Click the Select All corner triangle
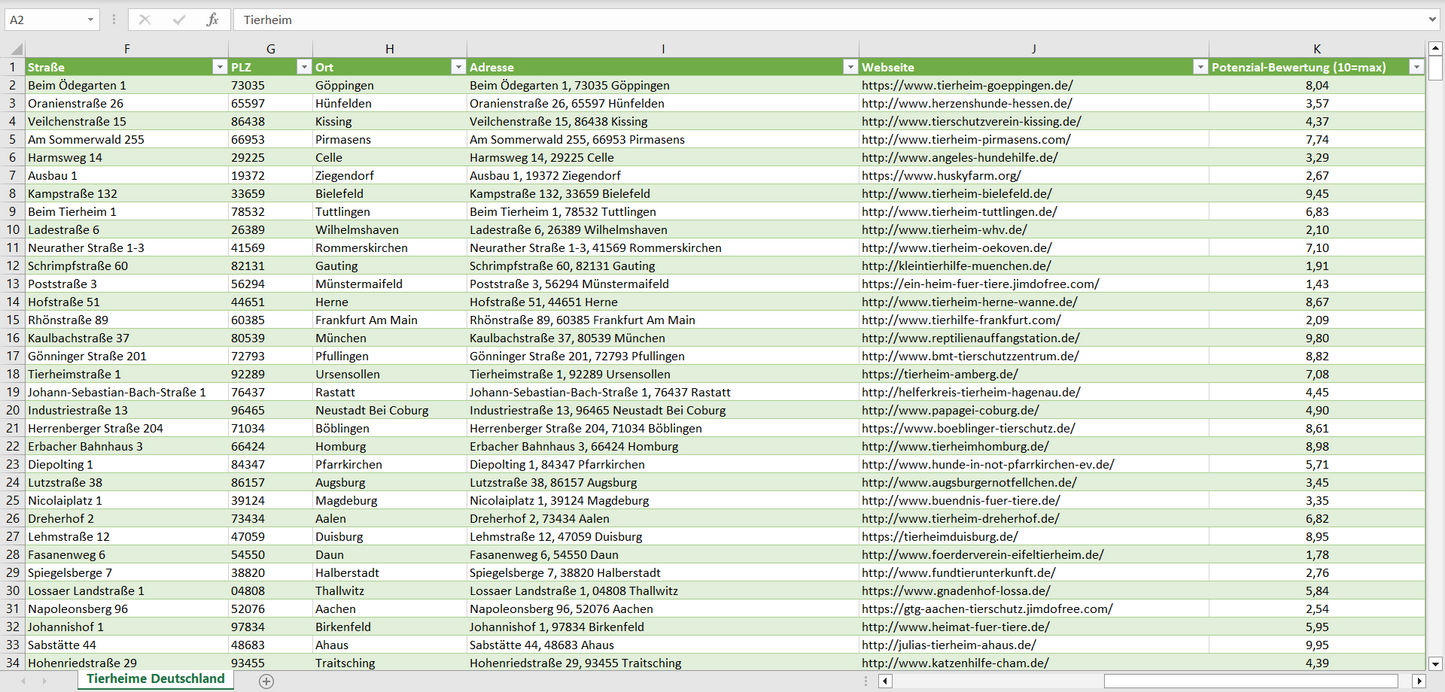The image size is (1445, 692). click(13, 48)
